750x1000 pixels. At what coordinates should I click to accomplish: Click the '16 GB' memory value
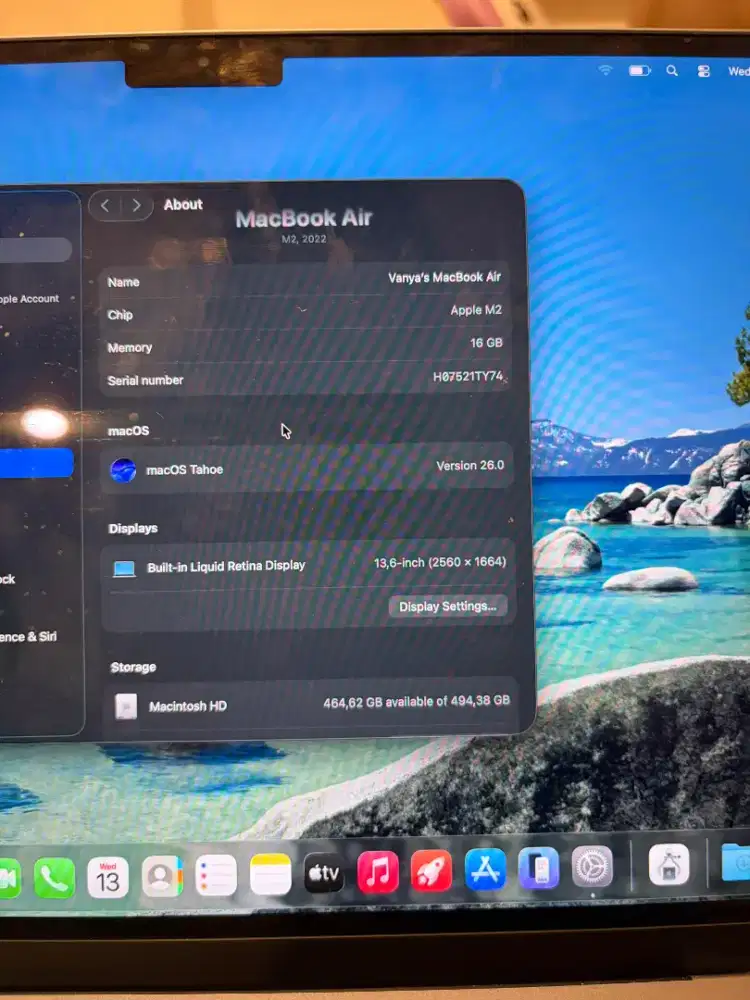pyautogui.click(x=486, y=343)
